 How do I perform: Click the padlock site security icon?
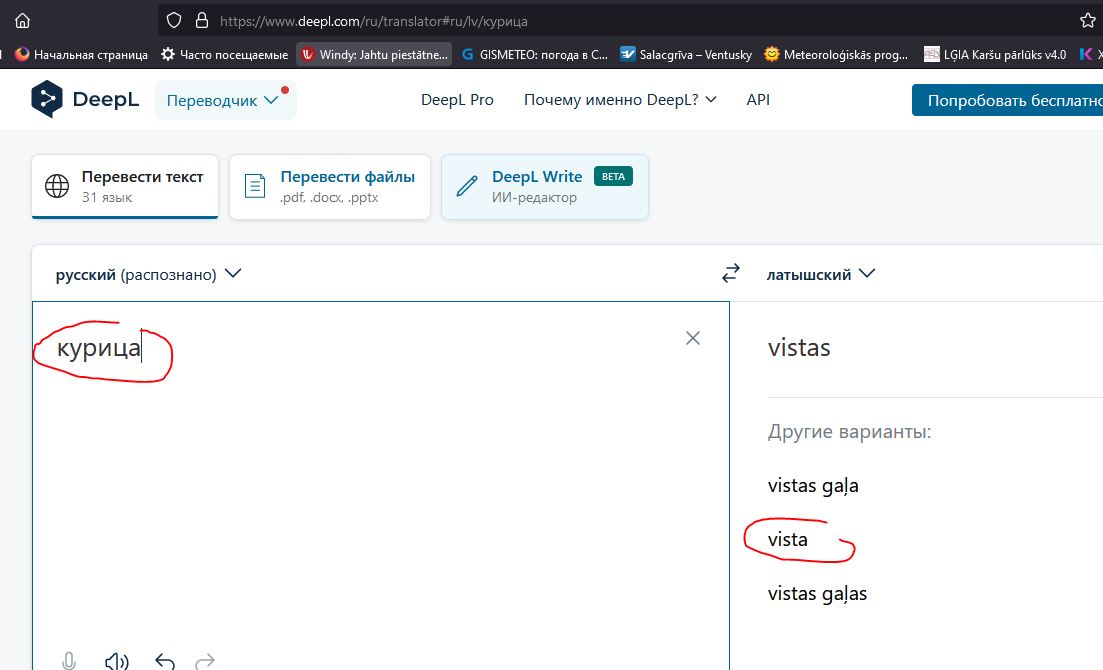[x=202, y=20]
